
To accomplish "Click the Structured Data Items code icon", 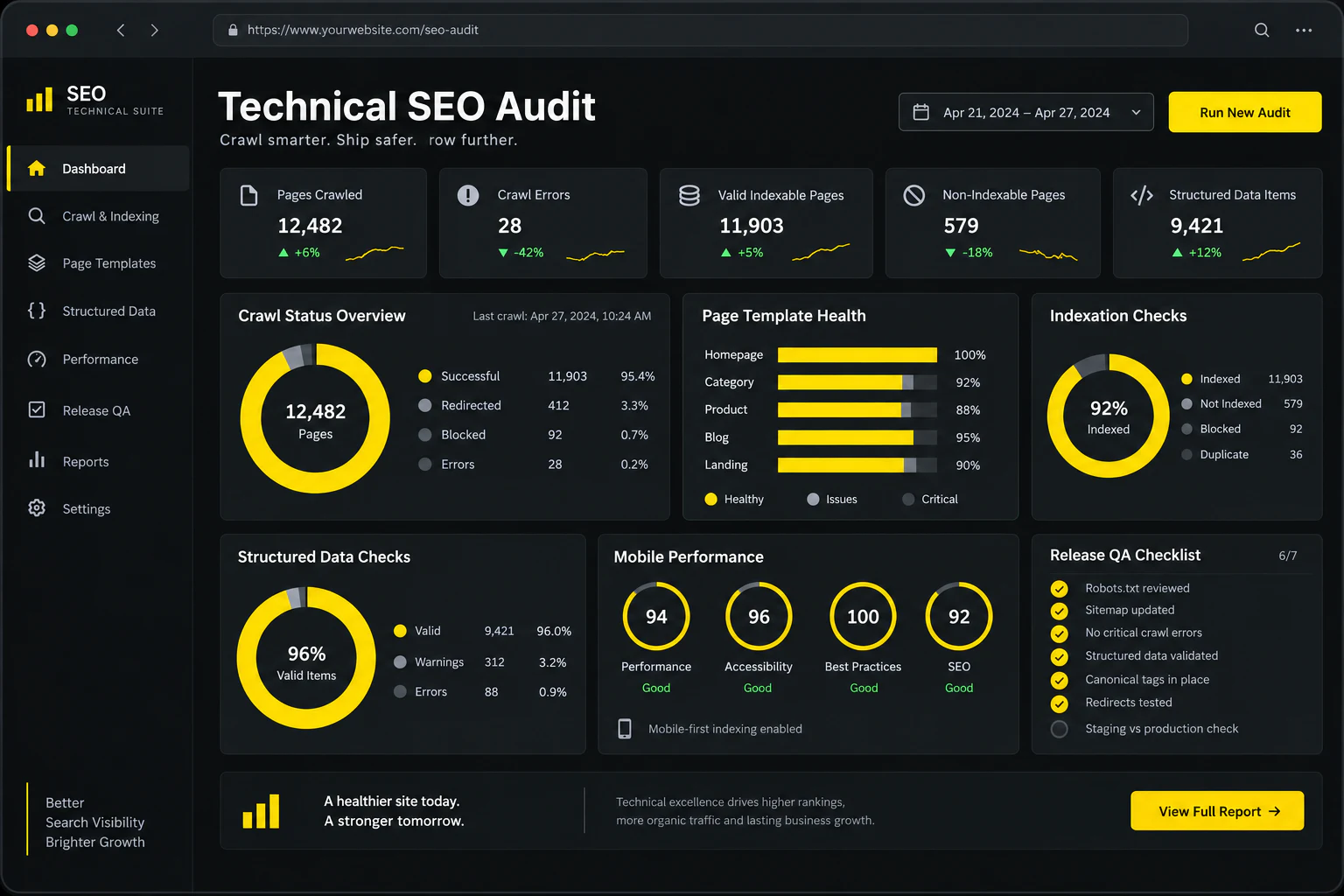I will tap(1142, 195).
